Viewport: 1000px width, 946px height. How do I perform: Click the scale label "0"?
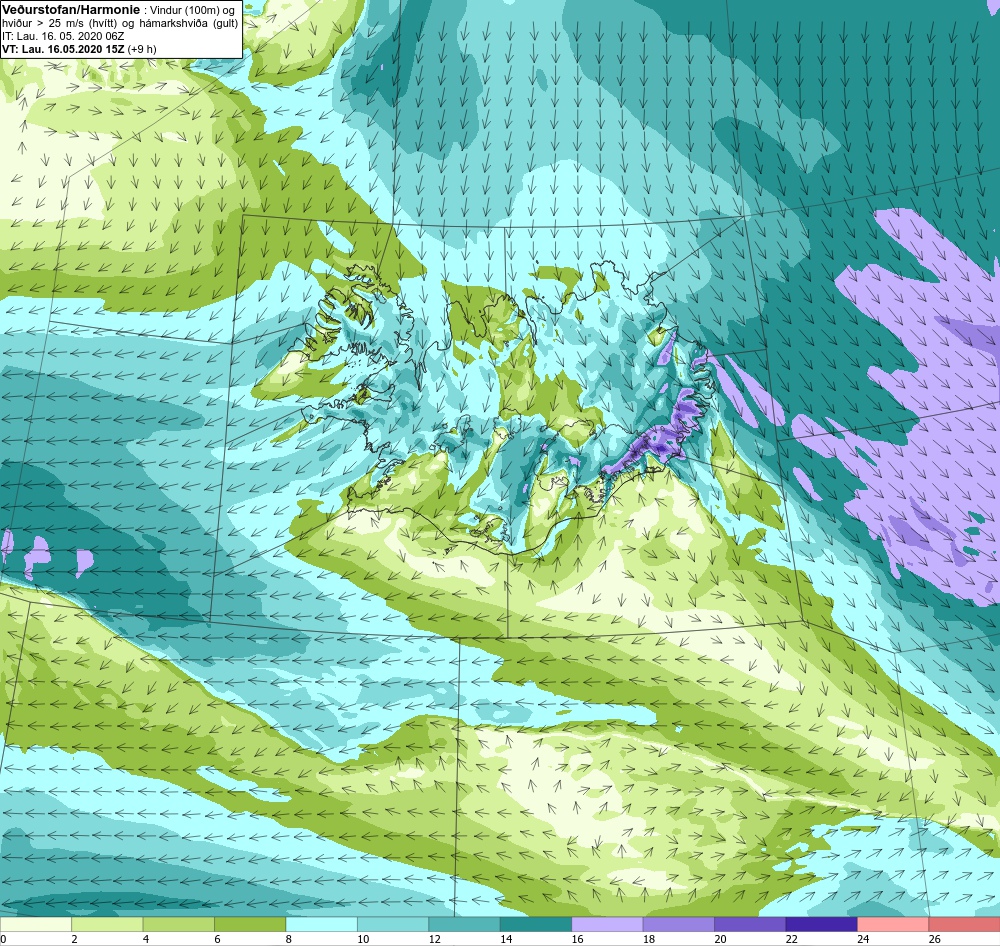click(3, 939)
